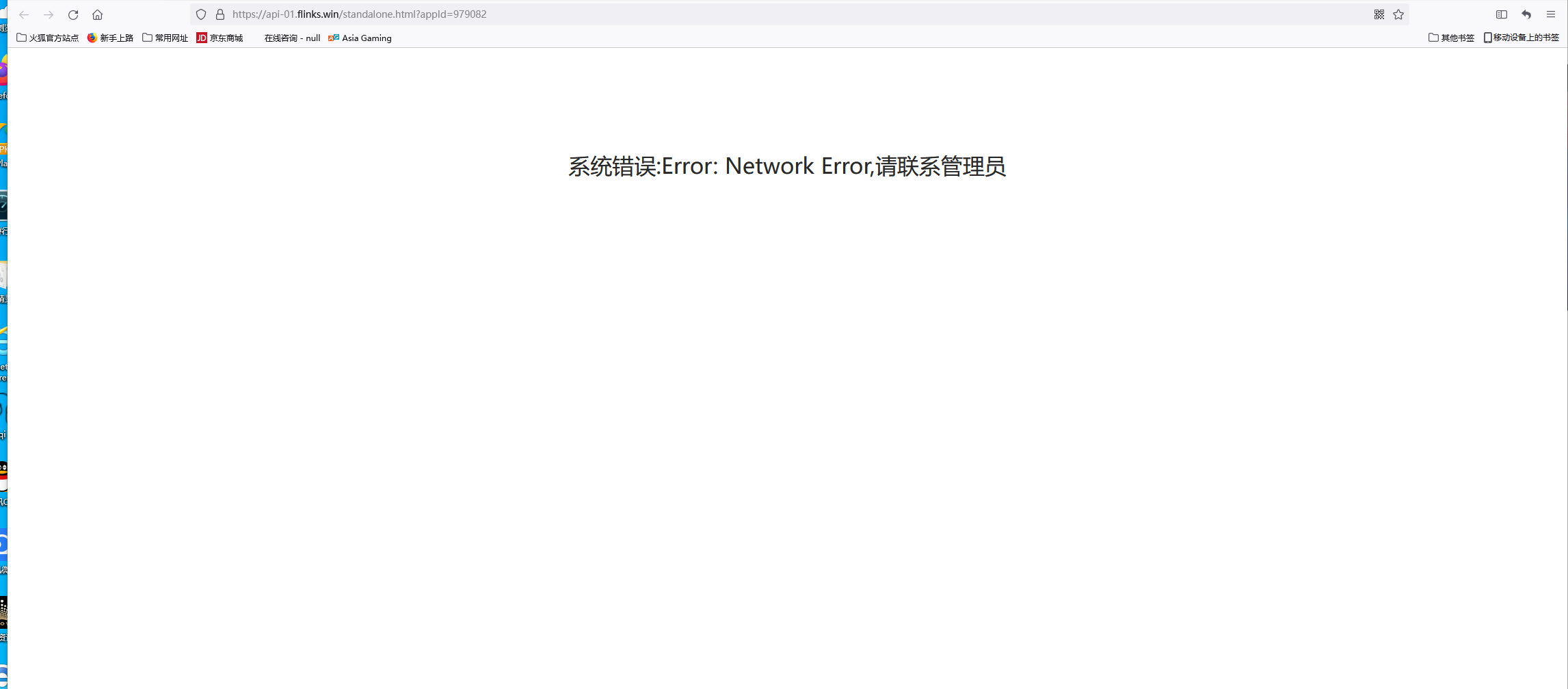Click the undo arrow toolbar icon
Screen dimensions: 1568x689
pyautogui.click(x=1526, y=14)
